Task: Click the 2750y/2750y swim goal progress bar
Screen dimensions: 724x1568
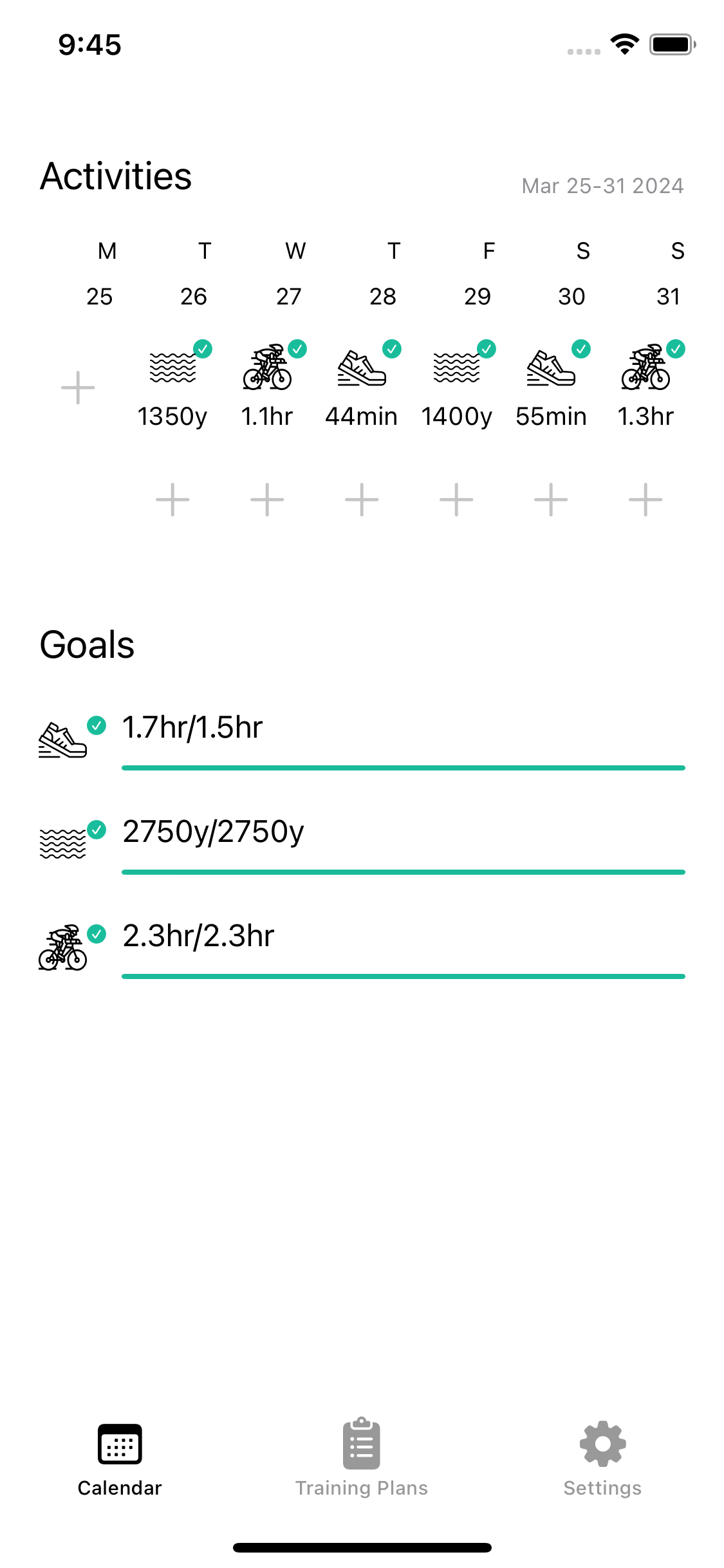Action: point(403,872)
